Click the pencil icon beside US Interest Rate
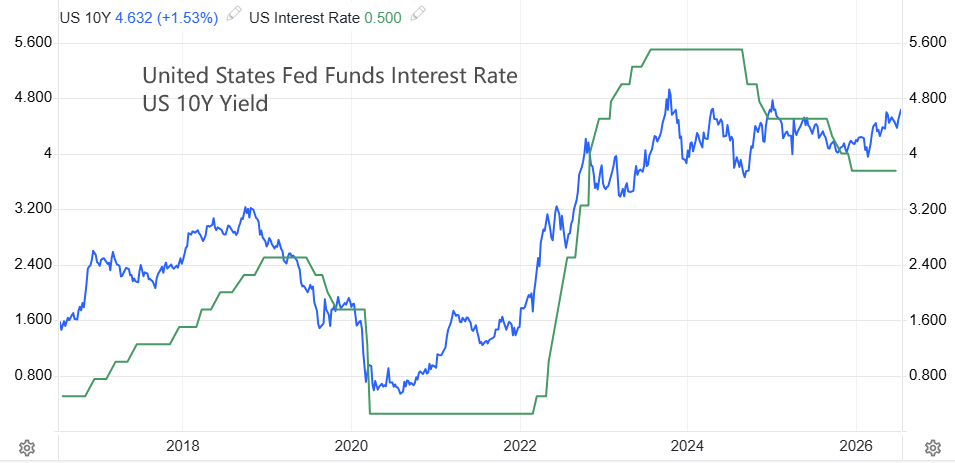 coord(418,16)
